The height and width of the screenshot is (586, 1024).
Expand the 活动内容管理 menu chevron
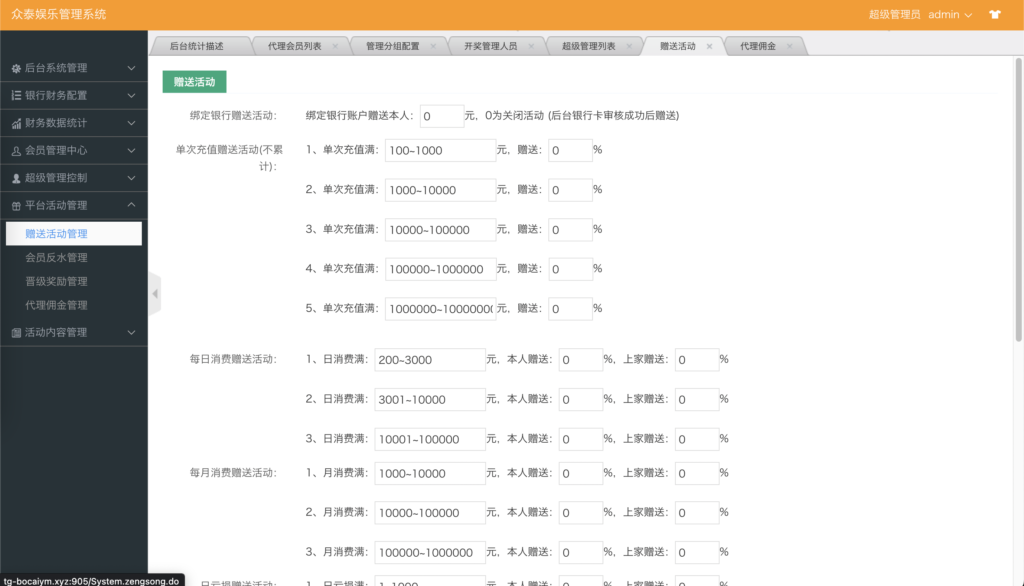[x=131, y=333]
